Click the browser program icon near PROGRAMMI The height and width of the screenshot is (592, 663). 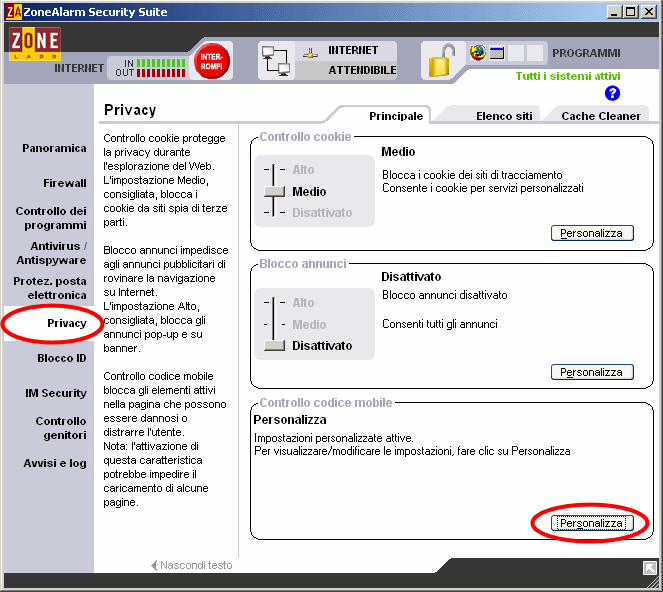tap(477, 53)
